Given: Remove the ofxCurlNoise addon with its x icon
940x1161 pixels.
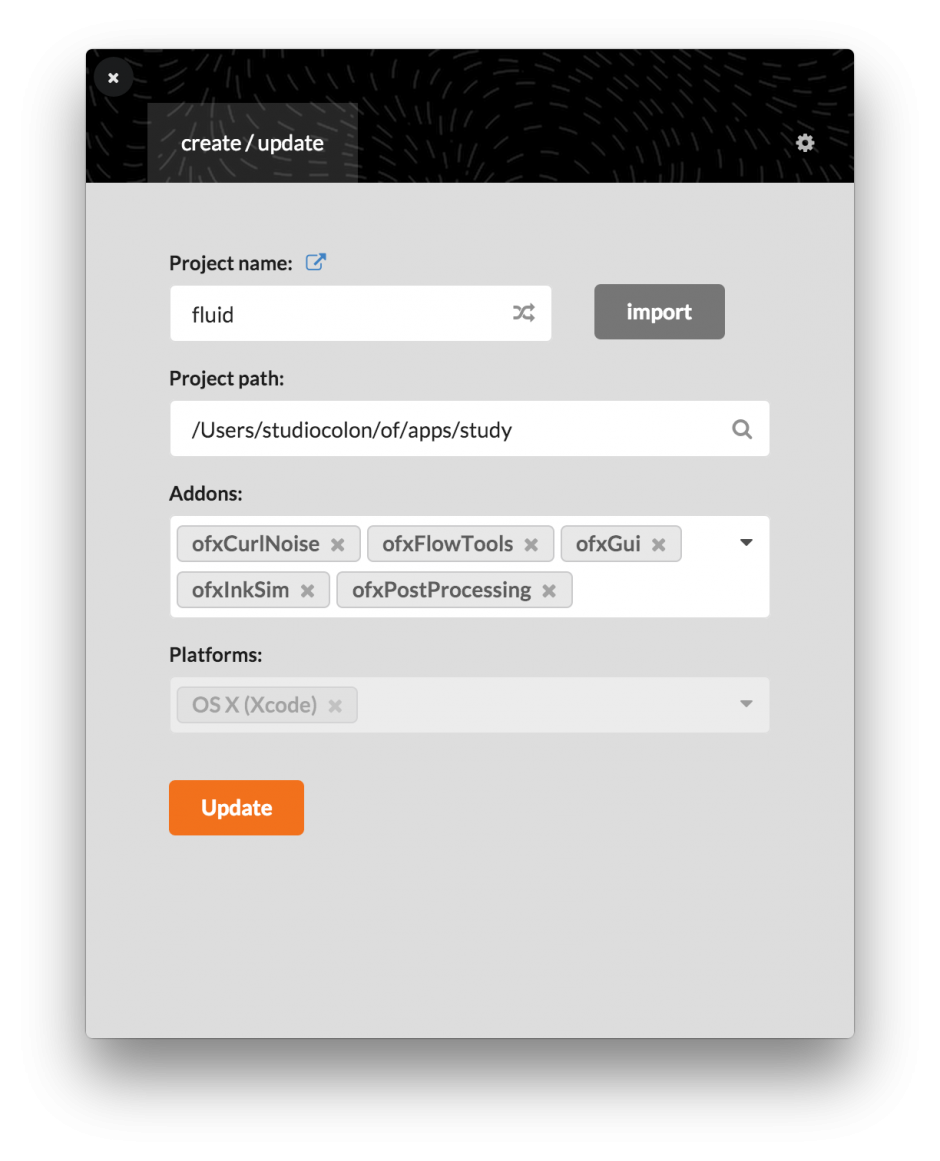Looking at the screenshot, I should [x=338, y=543].
